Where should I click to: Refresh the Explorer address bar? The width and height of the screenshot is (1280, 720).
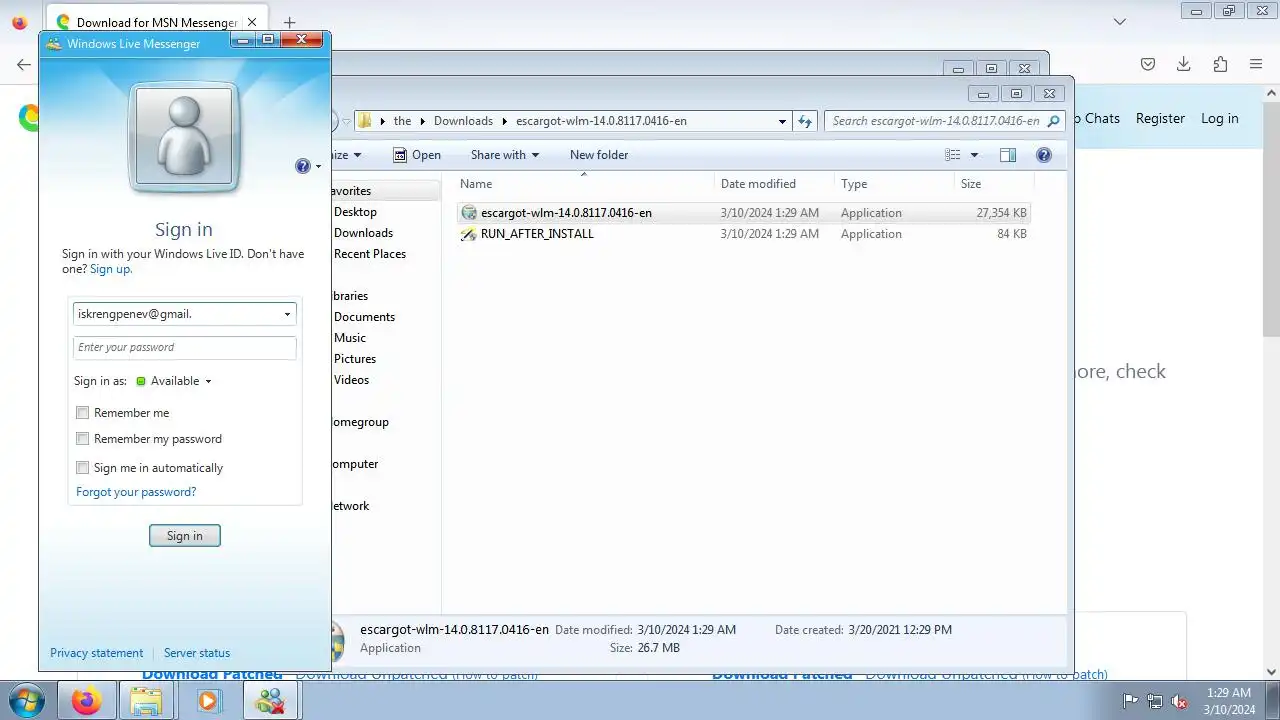coord(805,121)
